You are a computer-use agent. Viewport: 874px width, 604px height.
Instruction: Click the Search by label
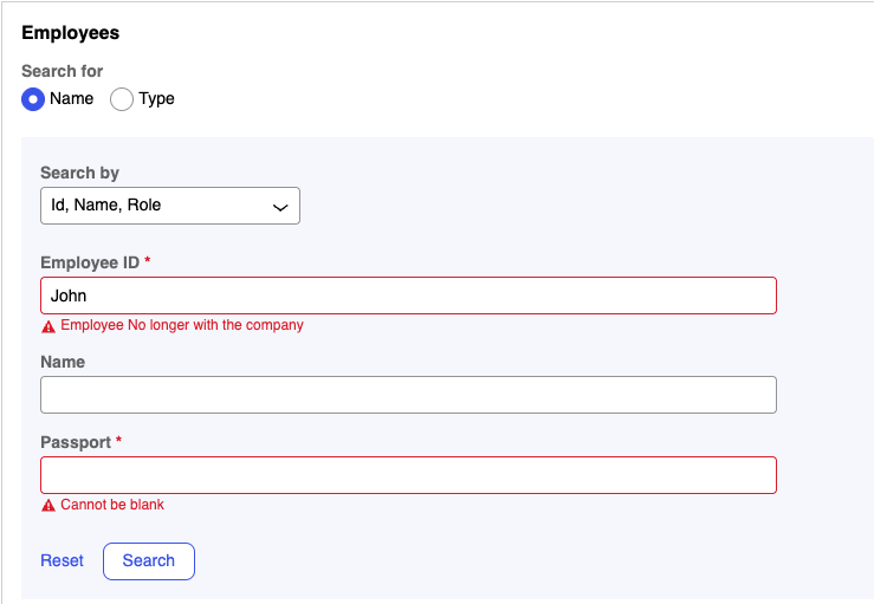click(80, 173)
